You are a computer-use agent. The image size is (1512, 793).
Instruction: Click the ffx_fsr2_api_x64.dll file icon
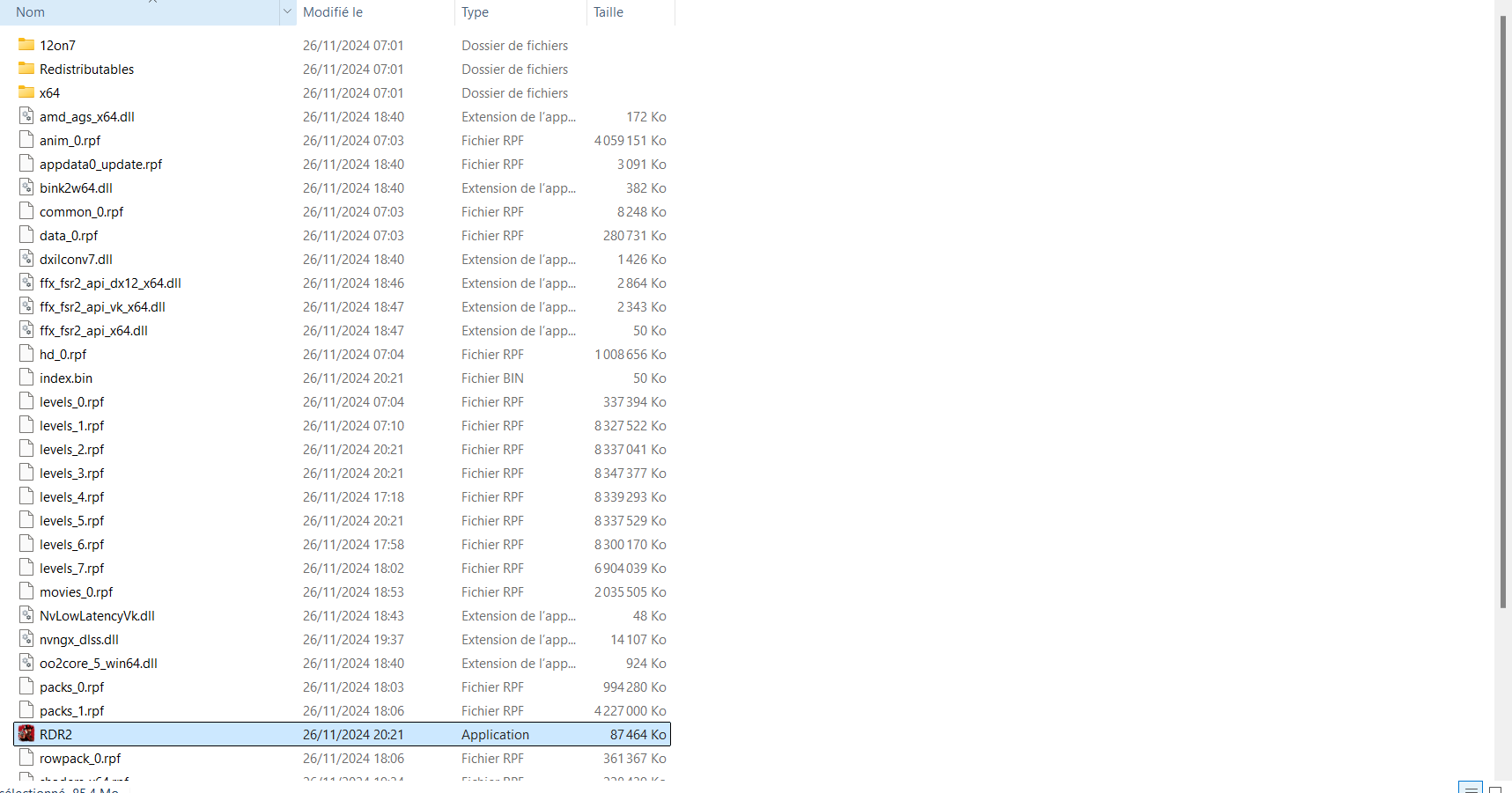coord(26,330)
